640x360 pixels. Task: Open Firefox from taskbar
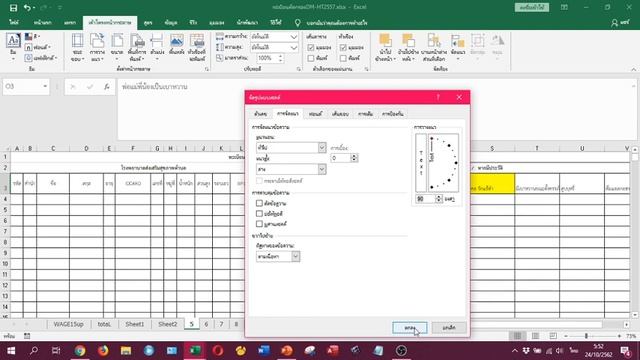coord(103,351)
